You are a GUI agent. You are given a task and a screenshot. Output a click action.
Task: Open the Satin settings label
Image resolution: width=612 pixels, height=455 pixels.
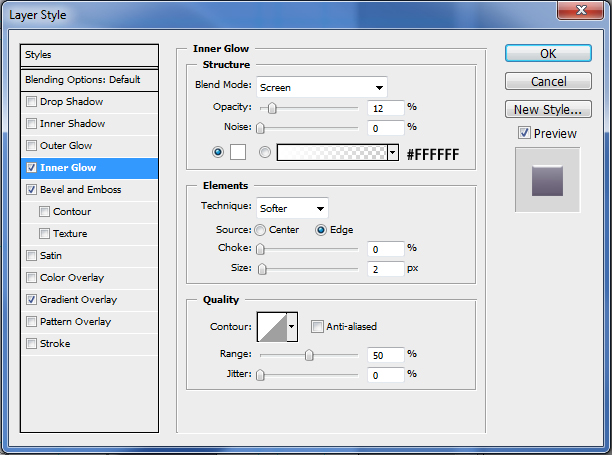(x=51, y=256)
